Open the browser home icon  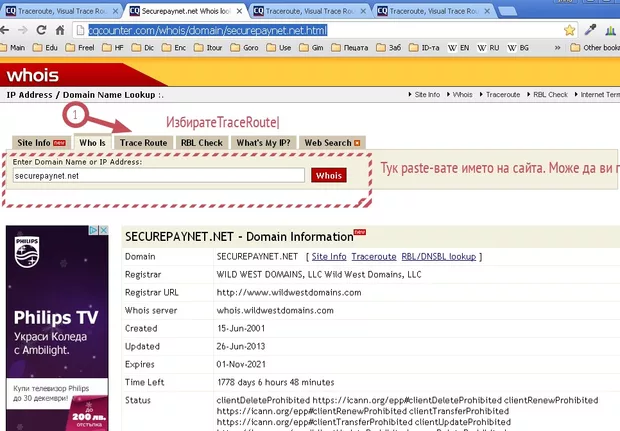tap(60, 30)
